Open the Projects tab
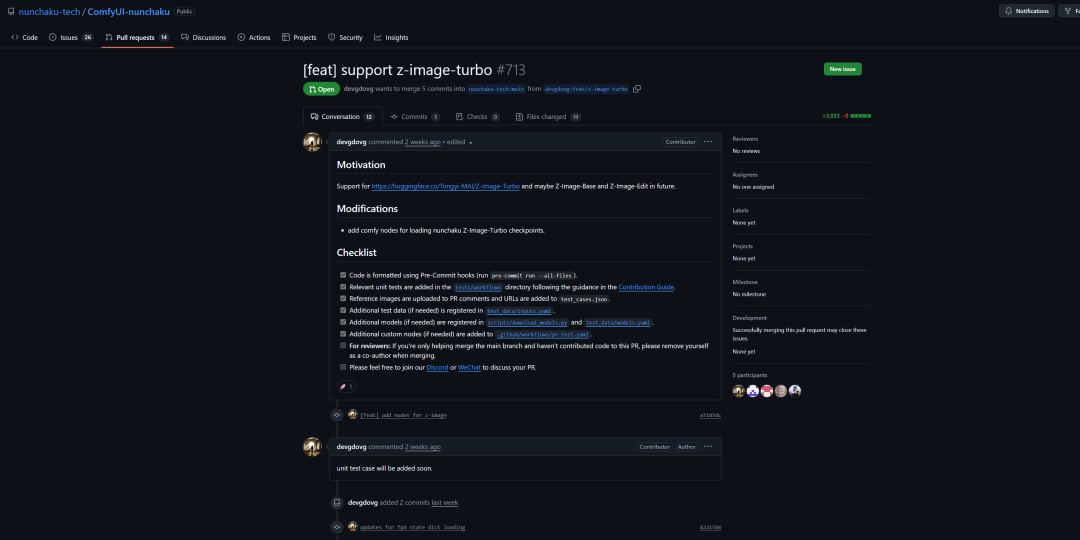 pyautogui.click(x=299, y=37)
